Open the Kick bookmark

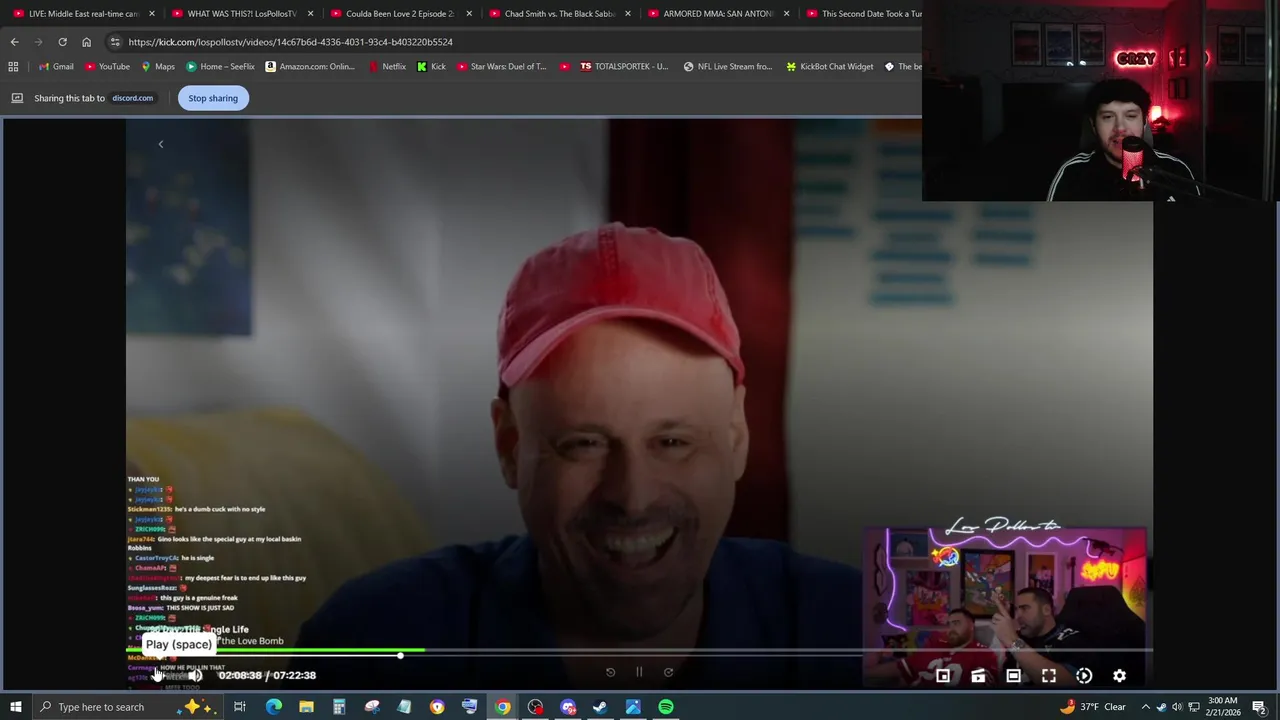click(431, 67)
